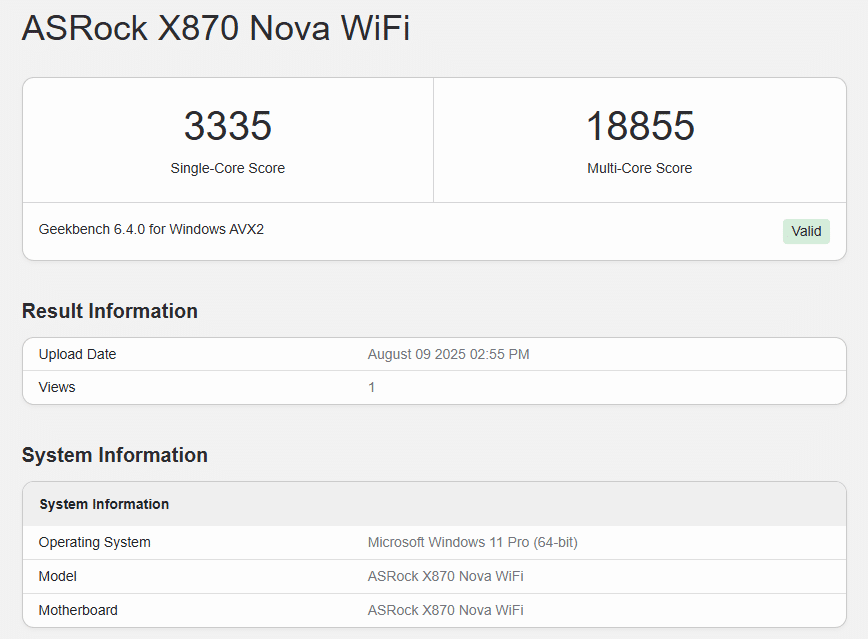Click the Valid status badge
Image resolution: width=868 pixels, height=639 pixels.
[x=806, y=231]
